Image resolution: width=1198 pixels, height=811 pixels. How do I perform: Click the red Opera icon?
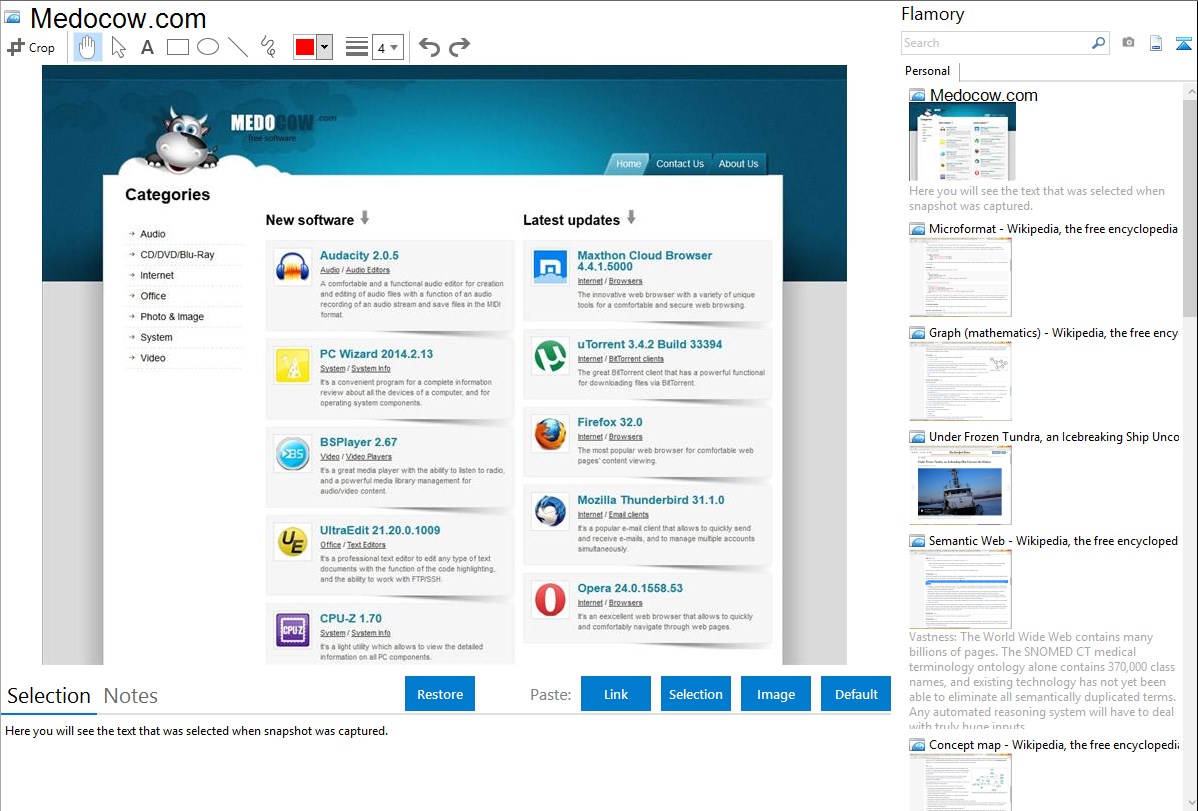(x=550, y=600)
